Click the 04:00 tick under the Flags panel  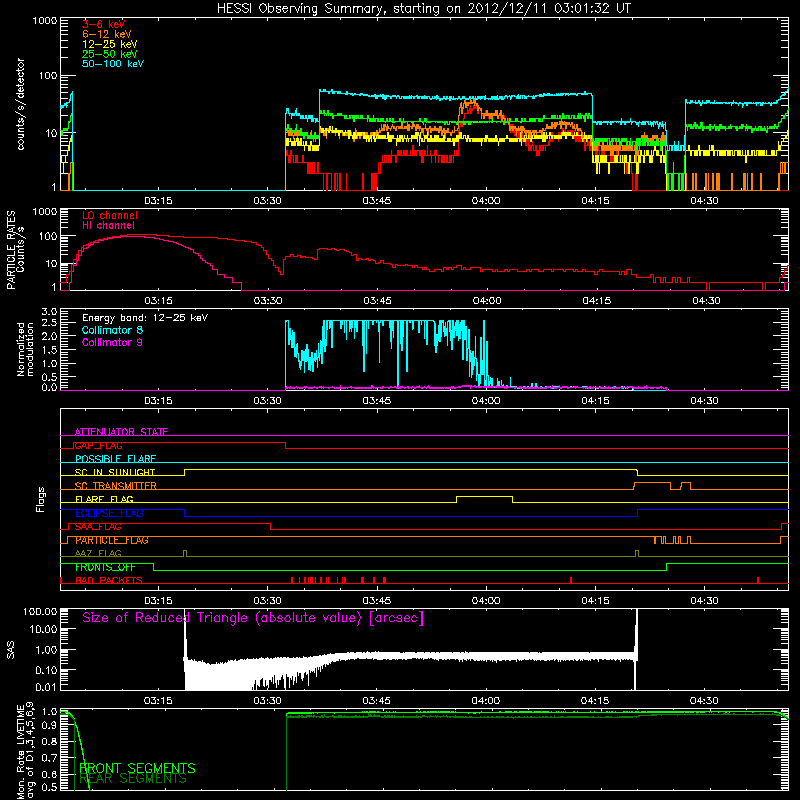pos(486,601)
